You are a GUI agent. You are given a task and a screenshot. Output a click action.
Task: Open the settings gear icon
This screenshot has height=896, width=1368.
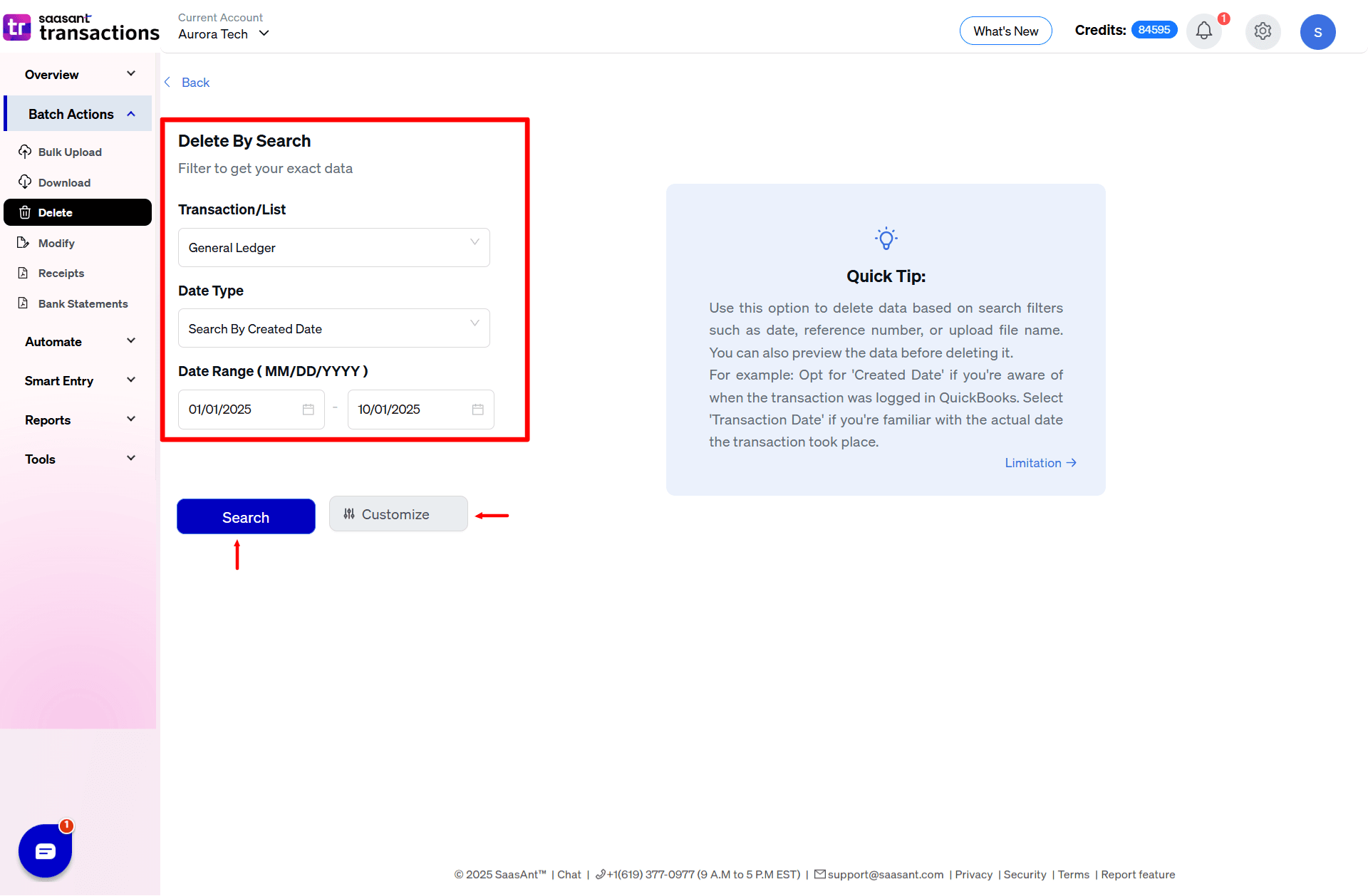[x=1263, y=31]
